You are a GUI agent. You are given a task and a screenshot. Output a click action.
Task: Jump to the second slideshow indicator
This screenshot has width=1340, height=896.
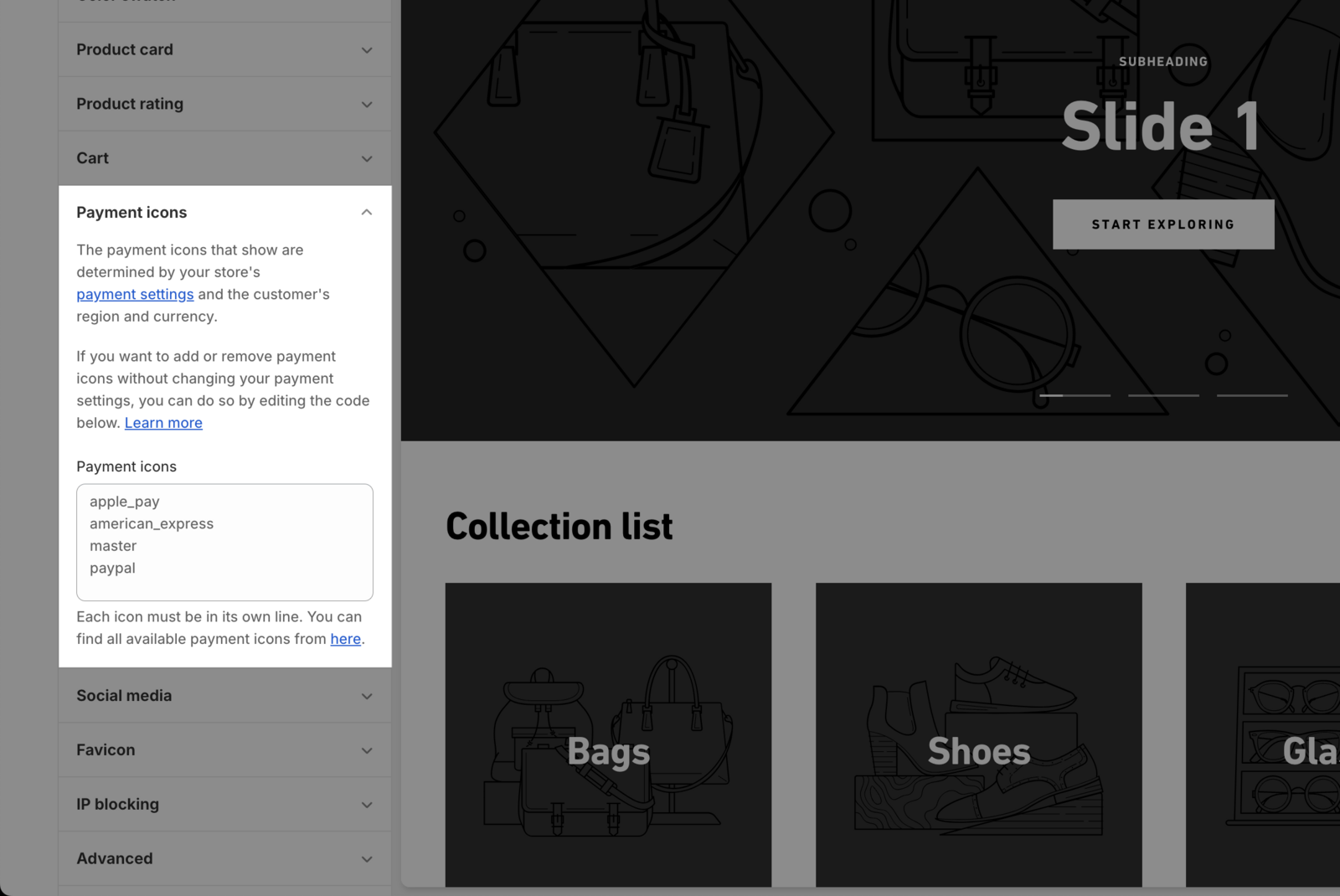pos(1163,395)
